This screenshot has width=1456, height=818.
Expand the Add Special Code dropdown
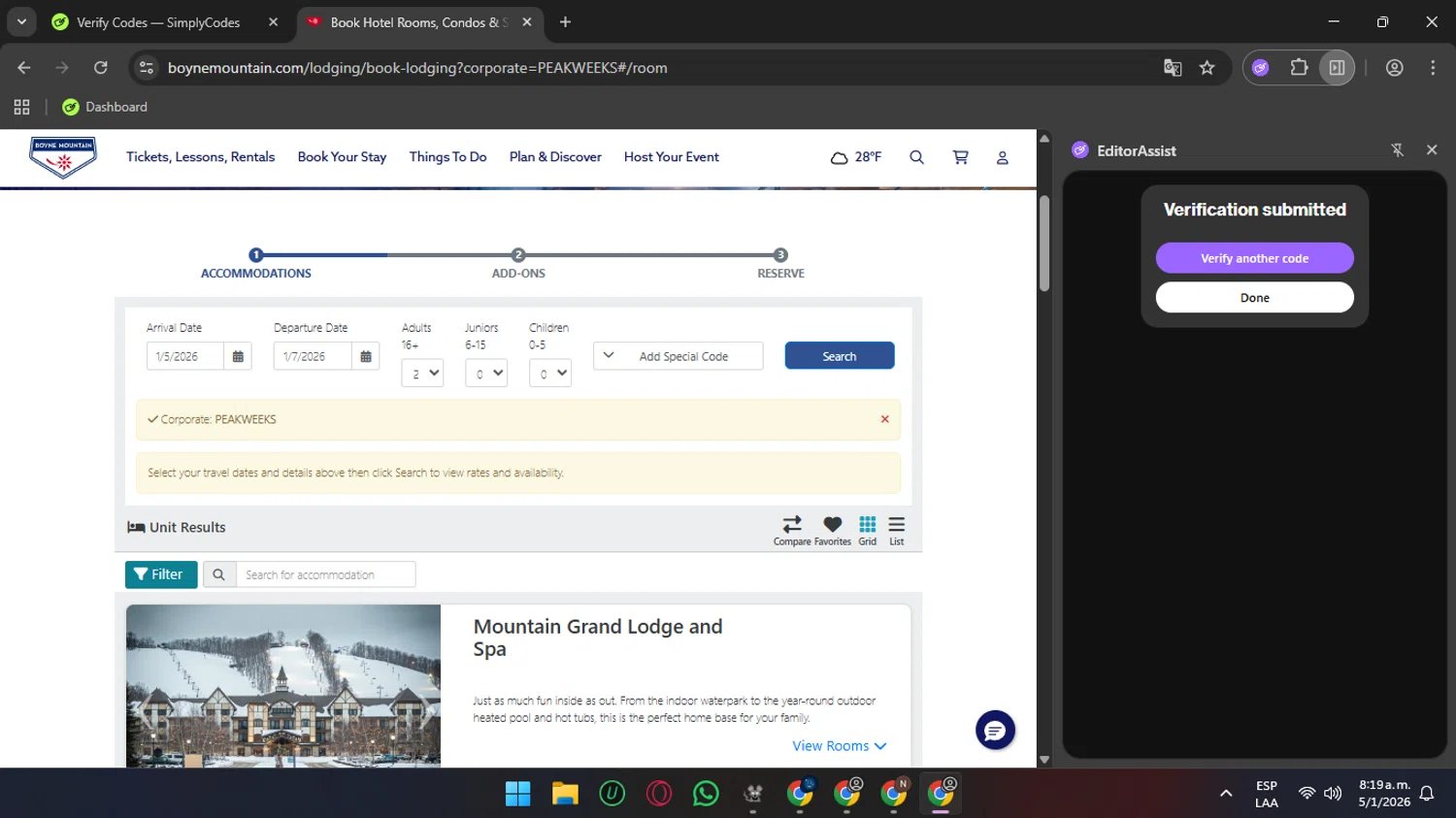tap(678, 356)
